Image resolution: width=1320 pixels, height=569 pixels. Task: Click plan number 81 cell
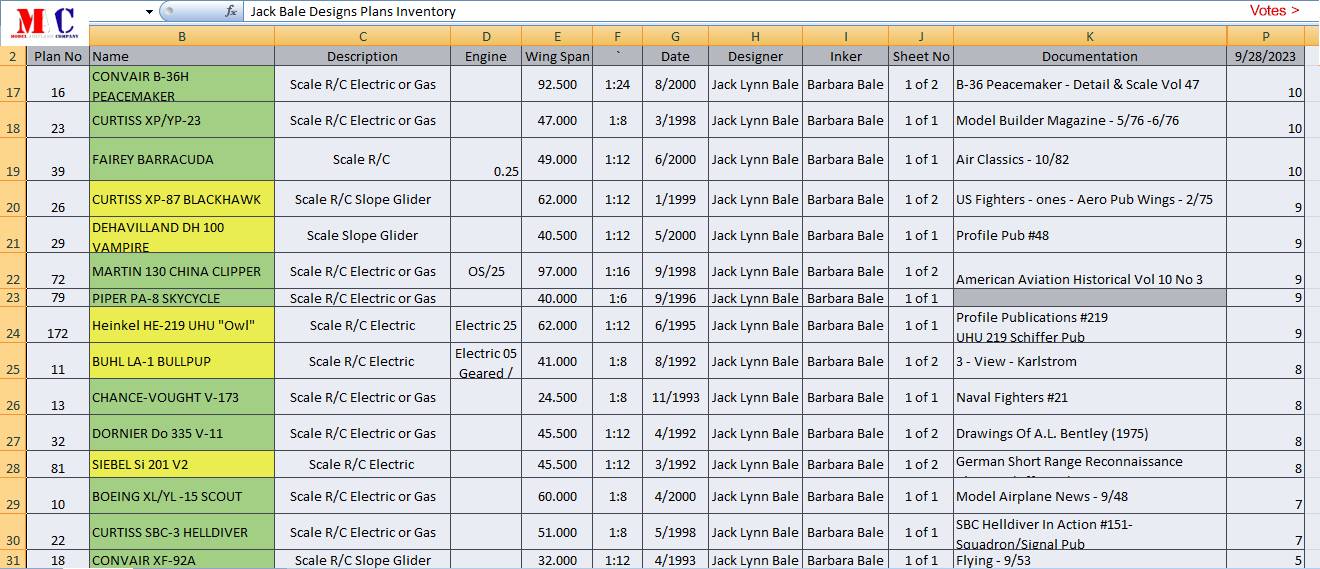[58, 464]
